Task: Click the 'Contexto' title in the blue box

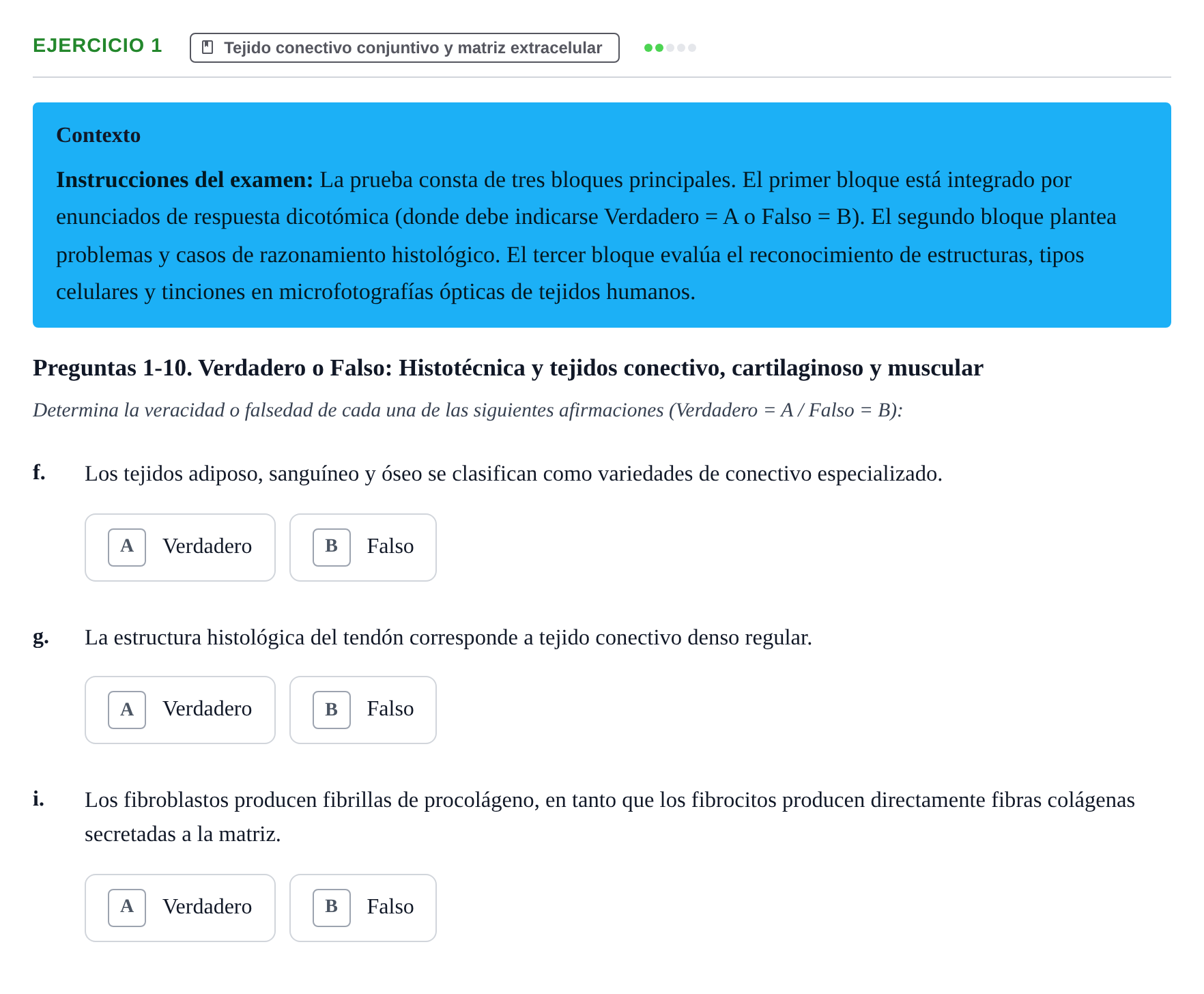Action: tap(98, 135)
